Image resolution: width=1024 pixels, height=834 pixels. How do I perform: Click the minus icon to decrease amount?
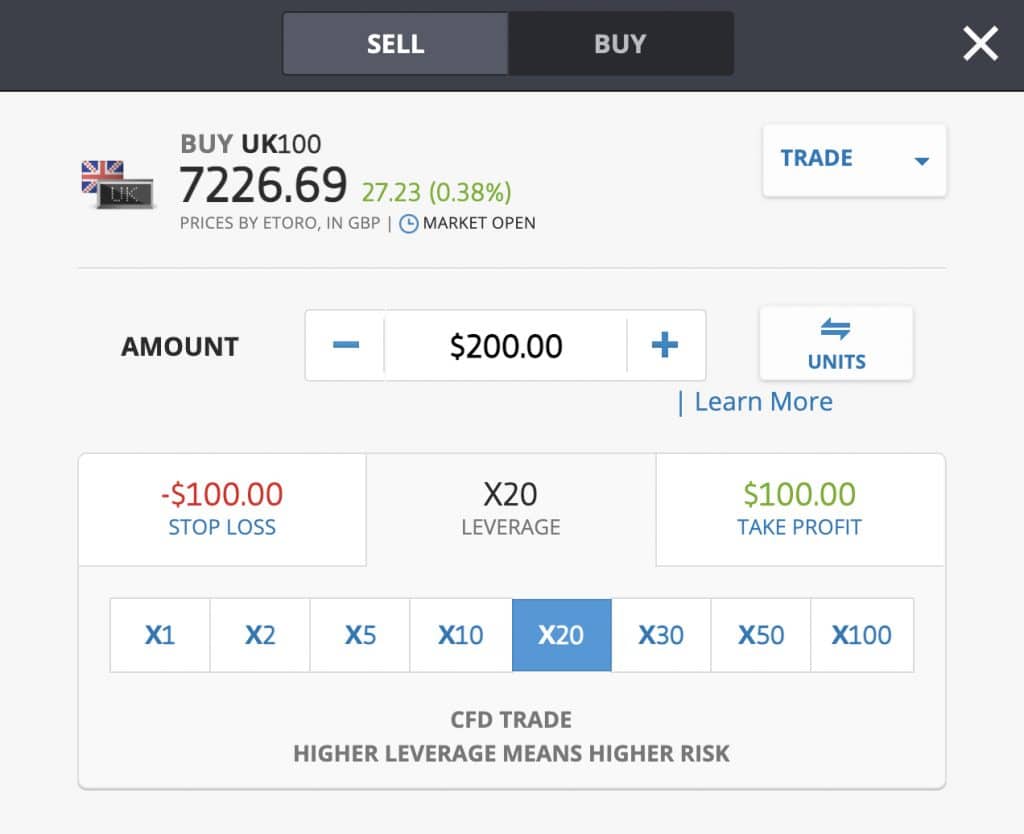click(x=346, y=346)
